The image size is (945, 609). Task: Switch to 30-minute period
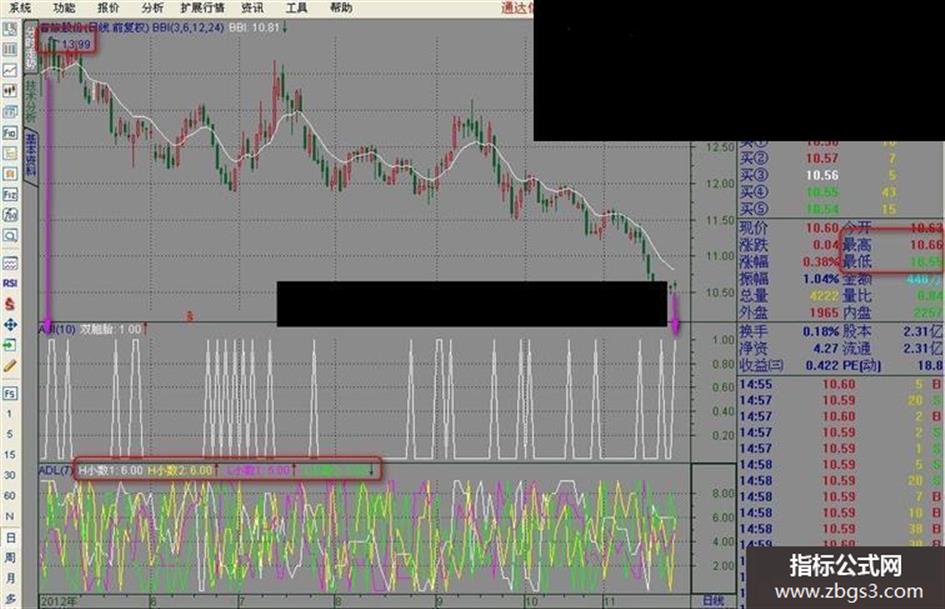pos(10,475)
